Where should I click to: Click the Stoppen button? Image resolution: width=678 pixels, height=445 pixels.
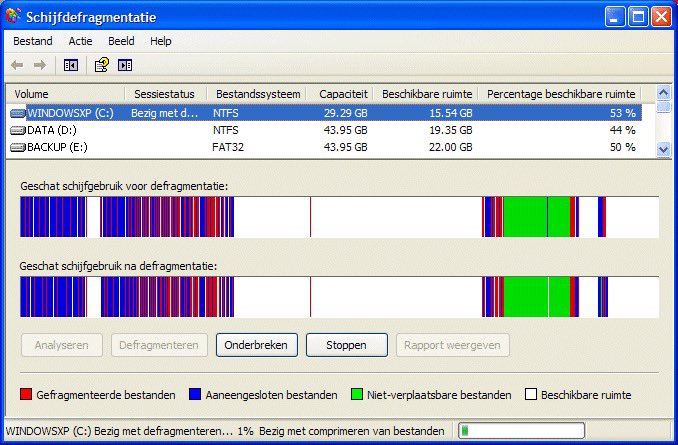tap(347, 345)
